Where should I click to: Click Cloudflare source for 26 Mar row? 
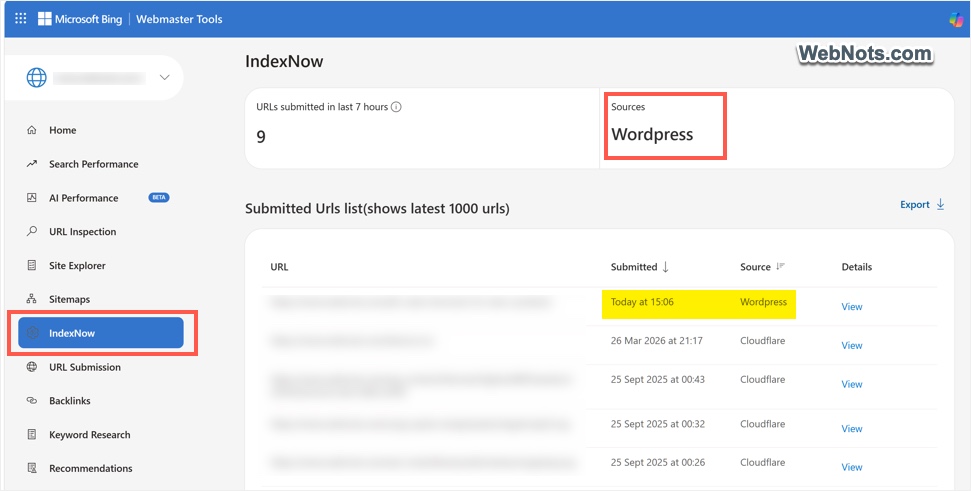(762, 341)
